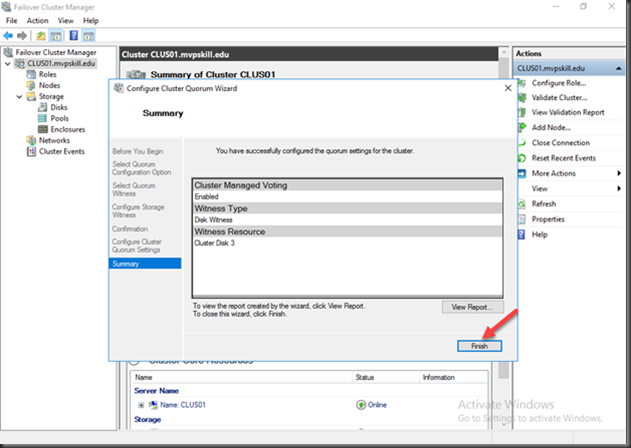Click the Online status icon for CLUS01
This screenshot has width=631, height=448.
(x=361, y=405)
